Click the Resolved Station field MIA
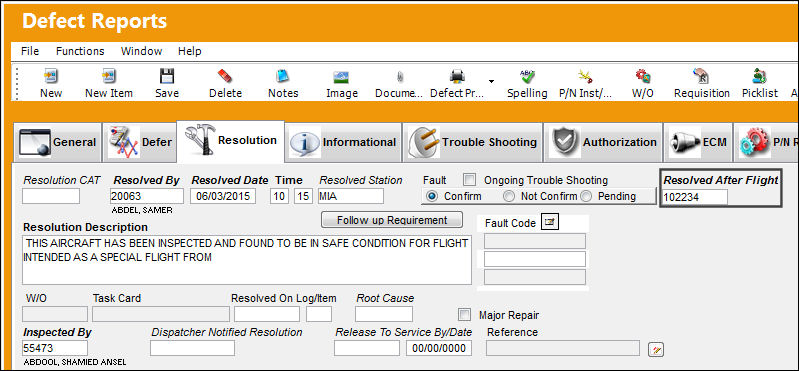Image resolution: width=799 pixels, height=371 pixels. pos(351,196)
